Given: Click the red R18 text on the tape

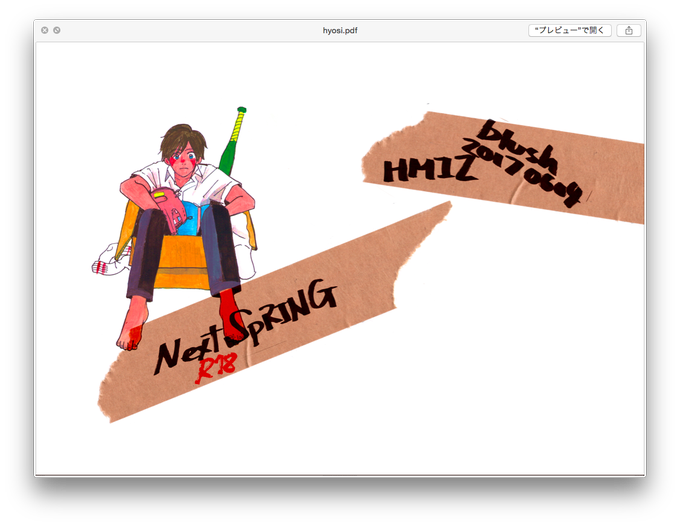Looking at the screenshot, I should (216, 368).
